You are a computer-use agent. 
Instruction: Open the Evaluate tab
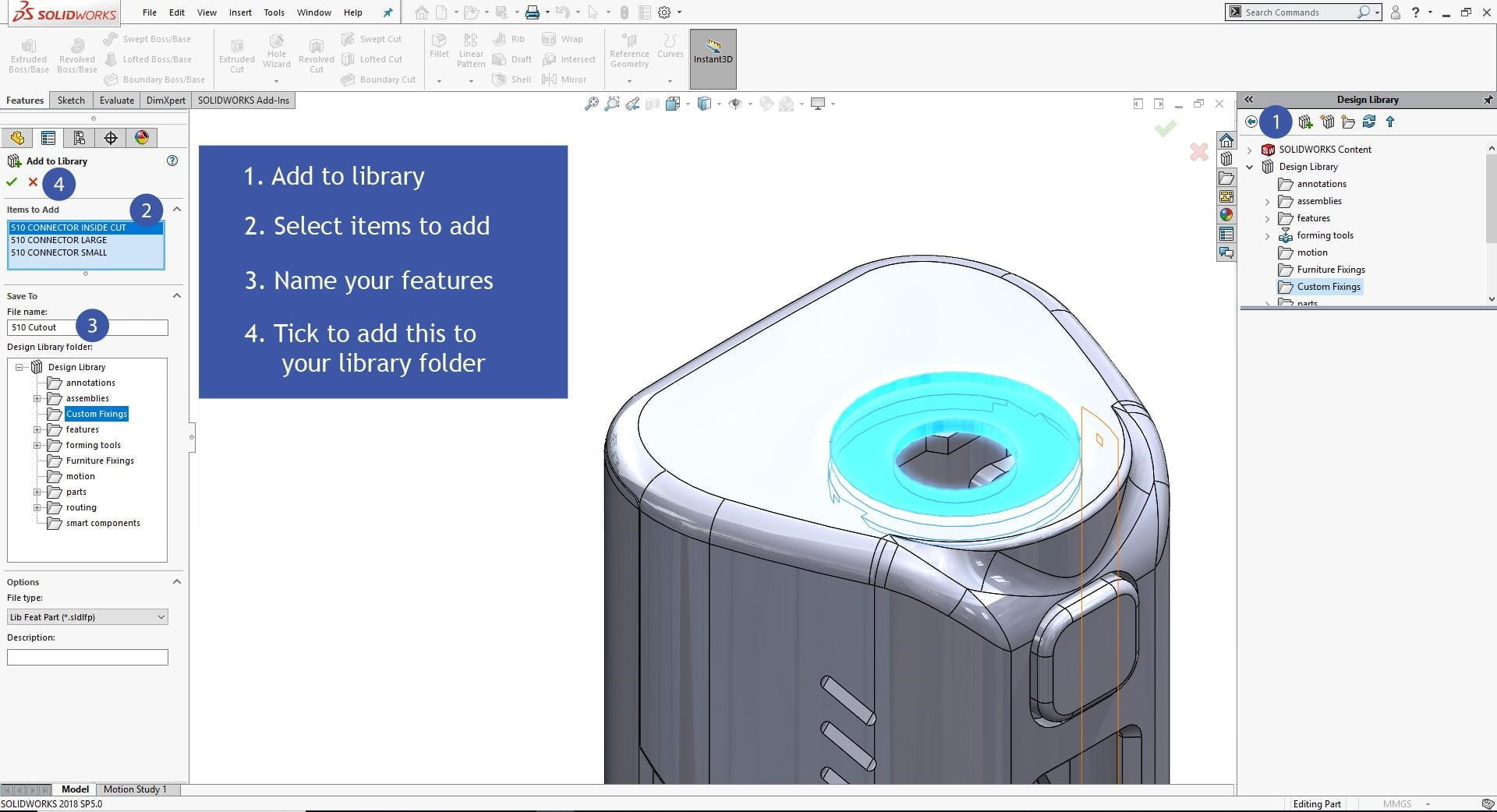click(117, 100)
